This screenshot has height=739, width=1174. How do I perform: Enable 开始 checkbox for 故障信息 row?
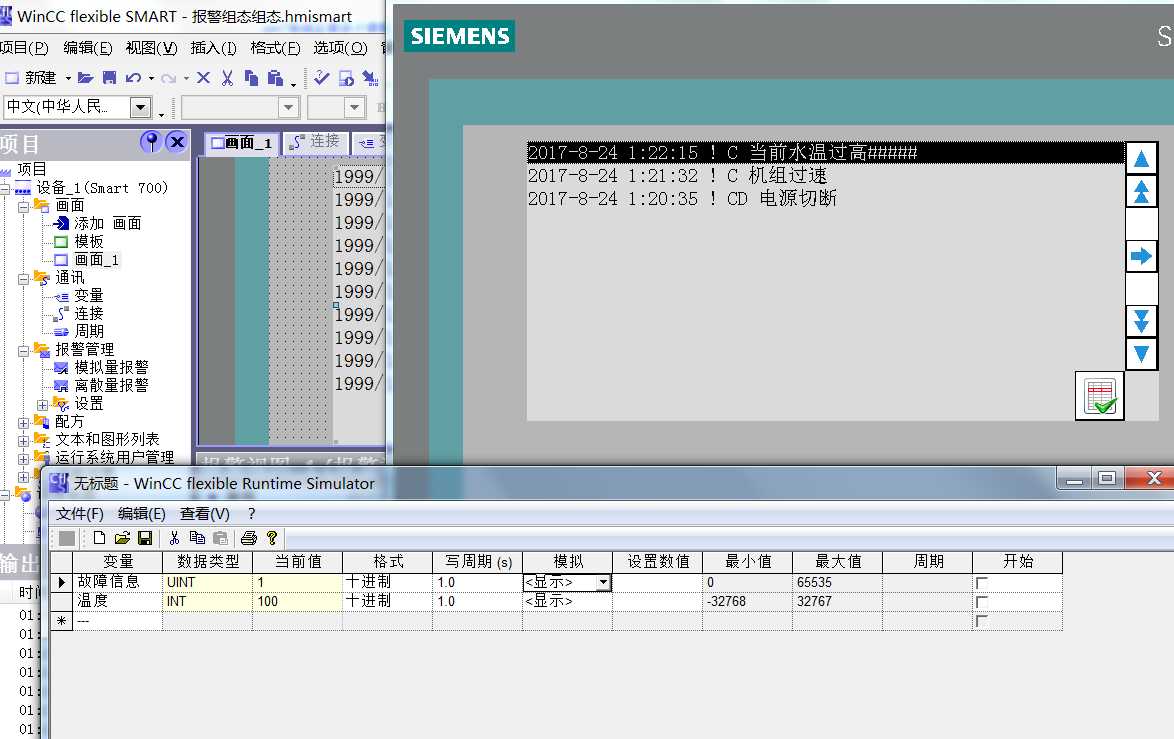tap(982, 583)
